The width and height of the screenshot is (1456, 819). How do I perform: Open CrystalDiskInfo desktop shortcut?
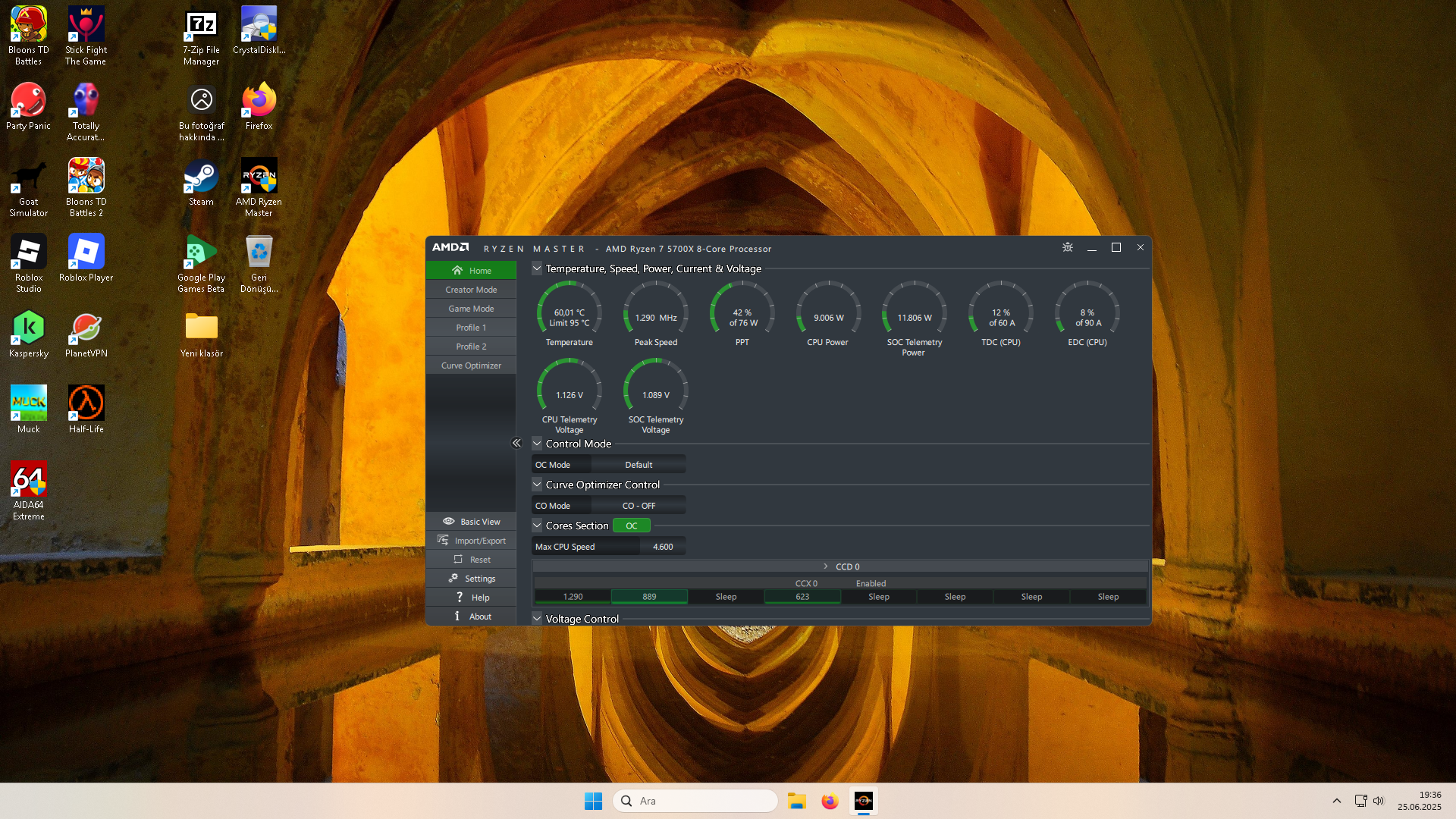point(259,30)
